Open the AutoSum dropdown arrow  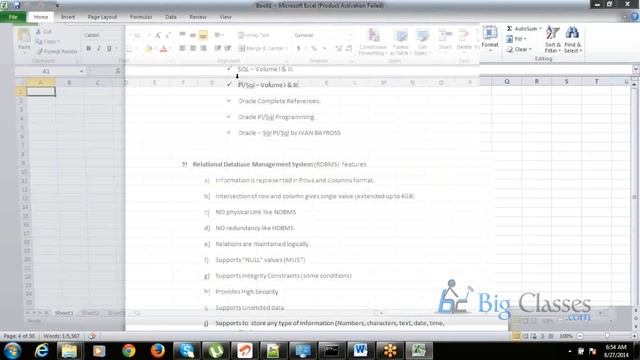(540, 29)
